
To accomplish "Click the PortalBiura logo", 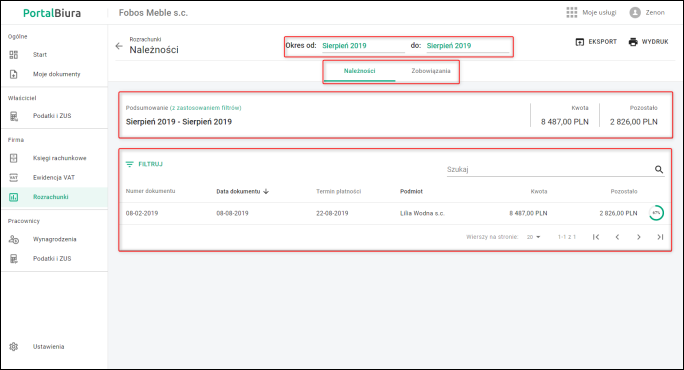I will 52,13.
